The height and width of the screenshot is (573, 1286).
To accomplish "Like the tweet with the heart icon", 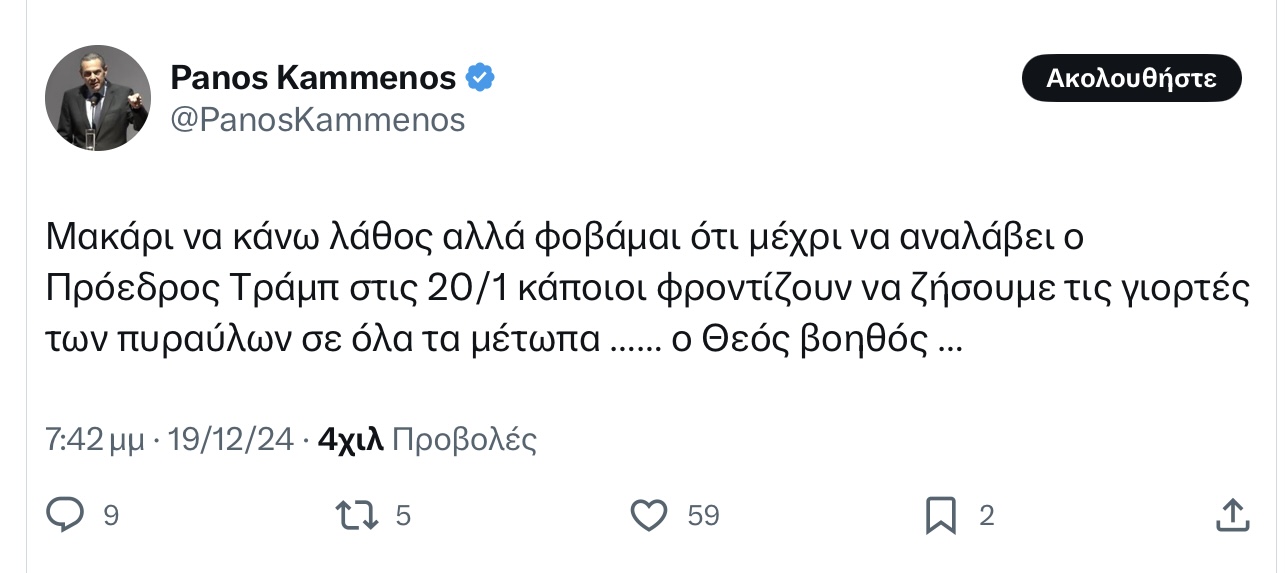I will [x=650, y=515].
